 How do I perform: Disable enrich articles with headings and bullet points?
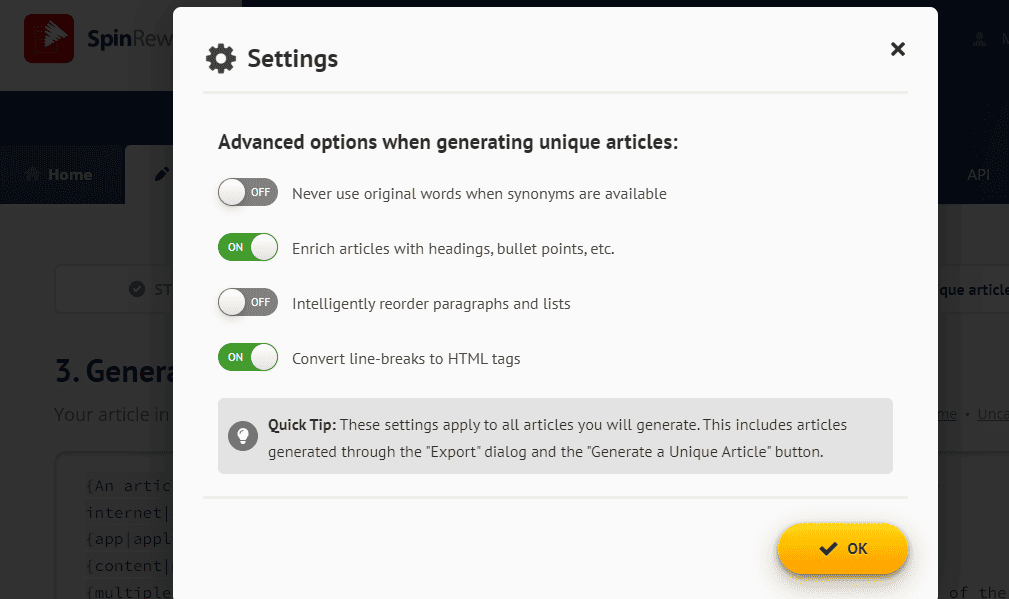click(x=247, y=247)
